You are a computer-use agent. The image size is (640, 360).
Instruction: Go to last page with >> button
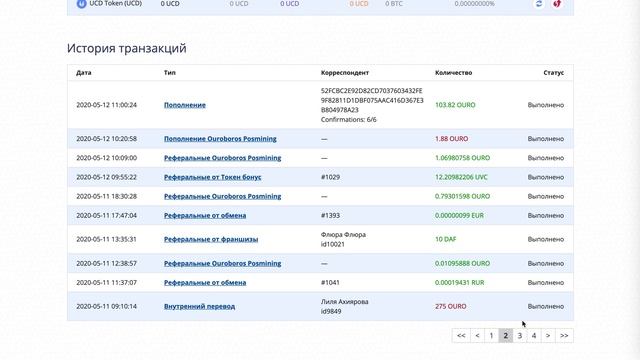pos(564,336)
